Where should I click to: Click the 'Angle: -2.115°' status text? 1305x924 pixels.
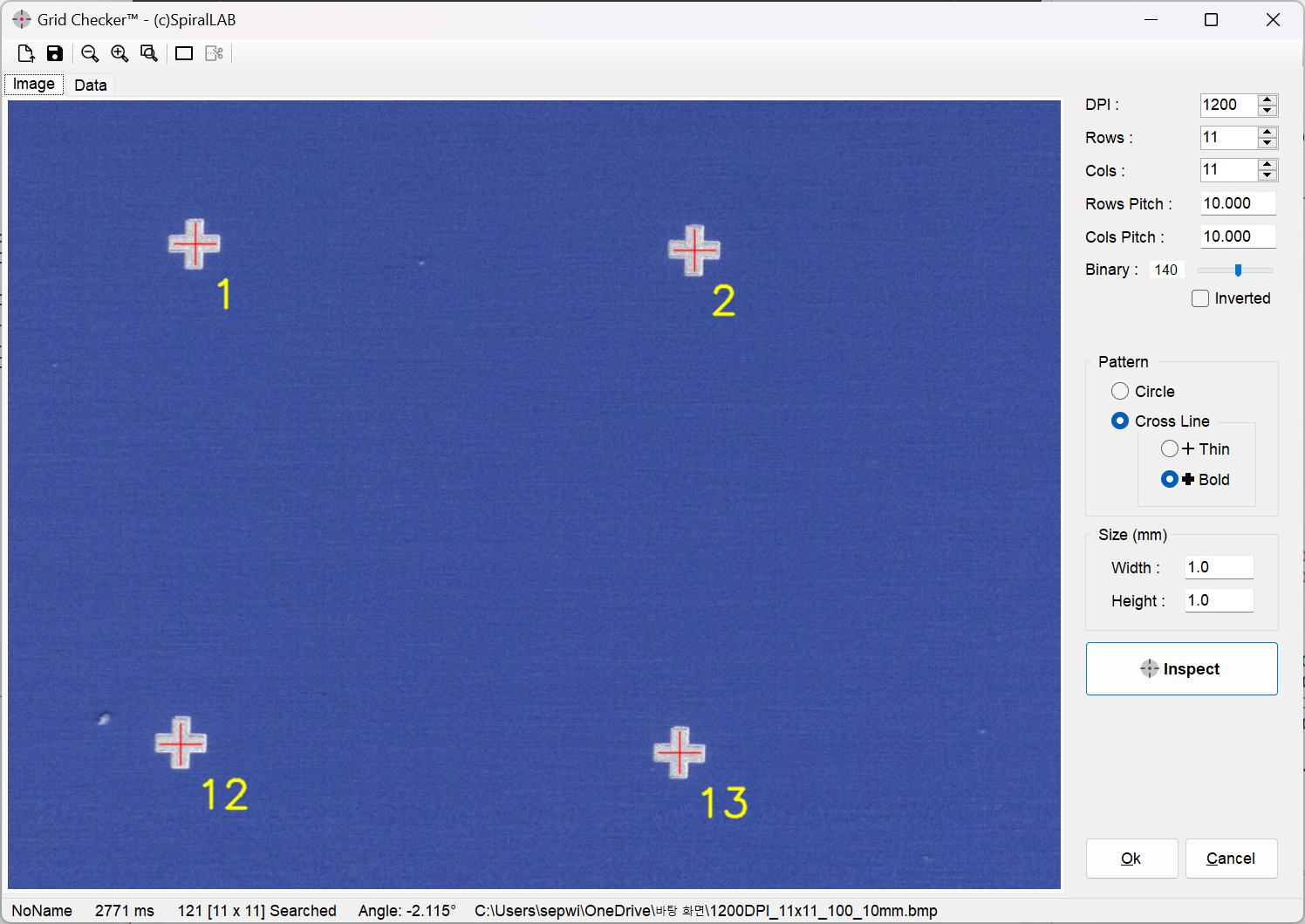[407, 910]
